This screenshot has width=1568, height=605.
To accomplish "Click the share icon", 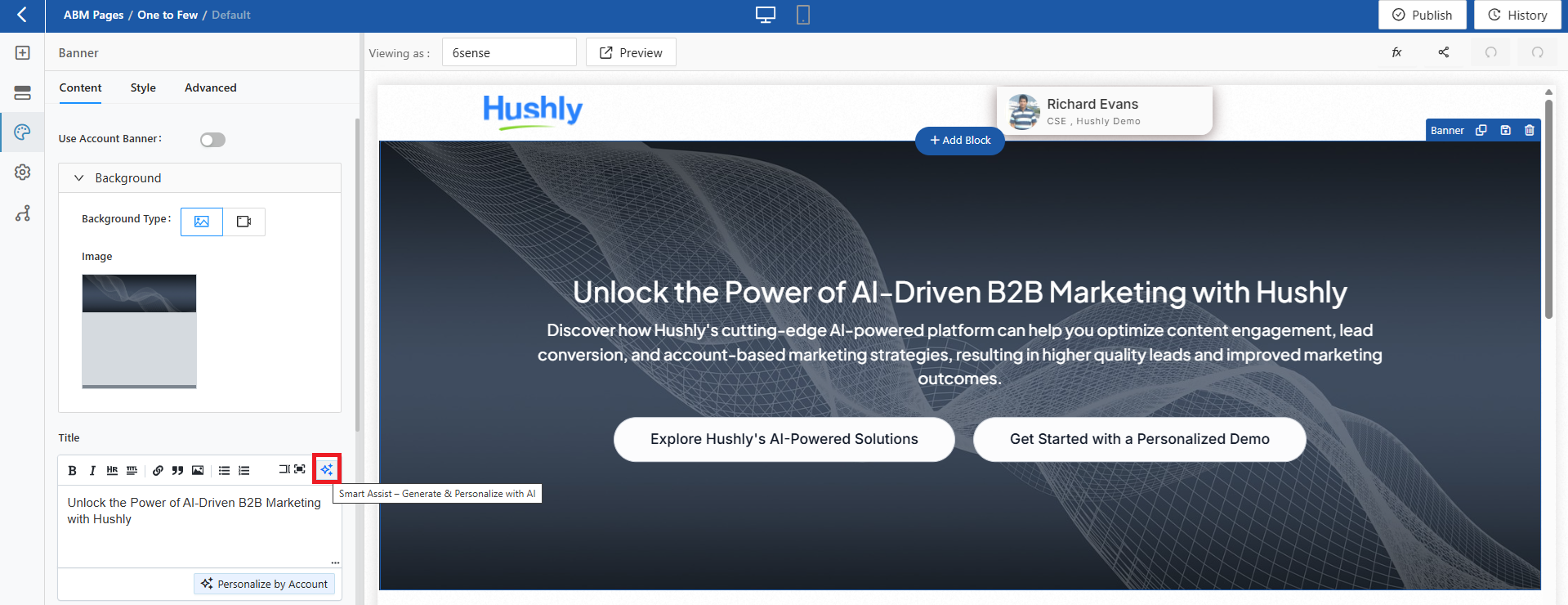I will [1444, 52].
